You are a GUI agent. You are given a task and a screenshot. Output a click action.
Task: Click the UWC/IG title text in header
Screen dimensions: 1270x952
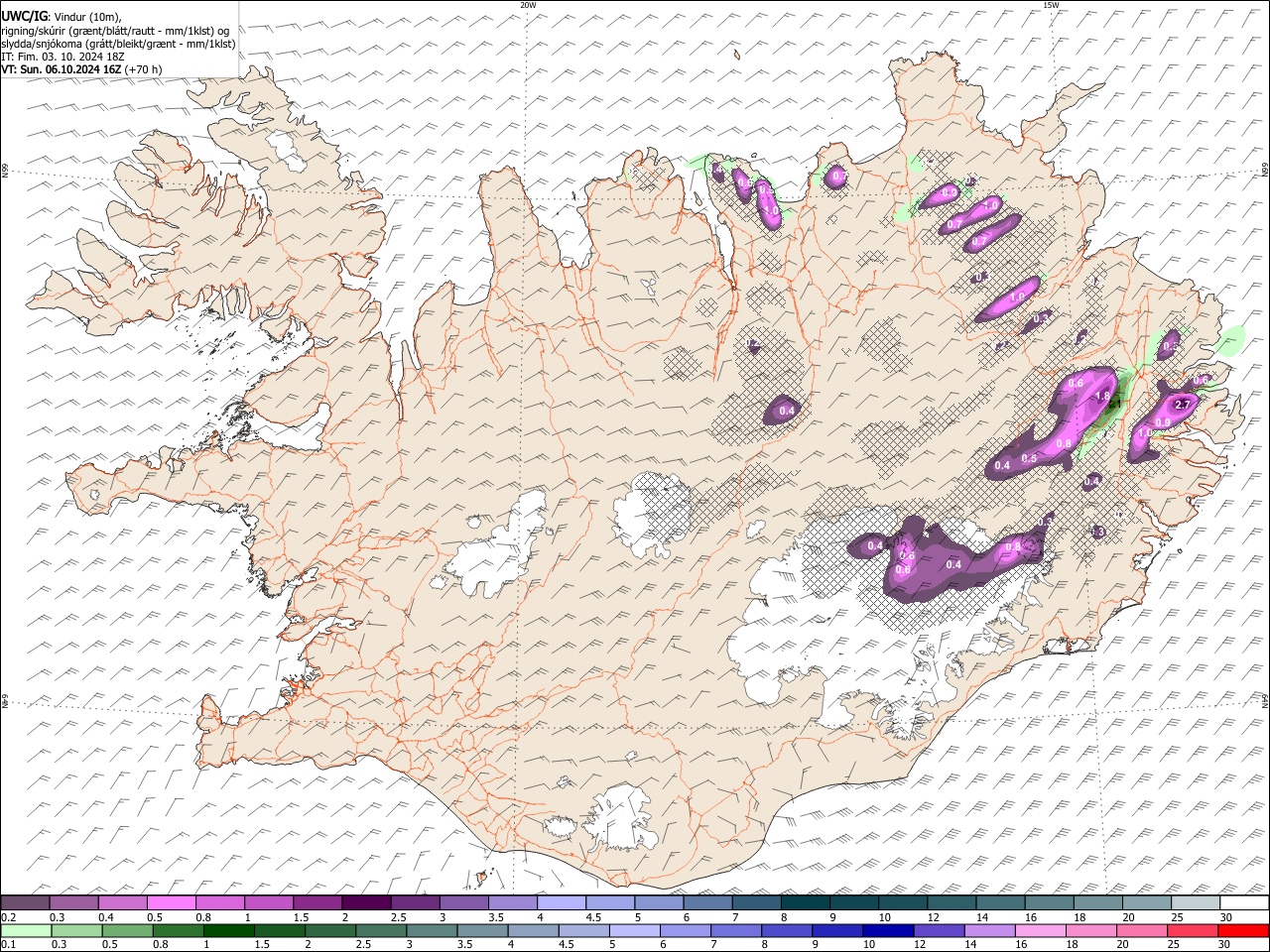pyautogui.click(x=24, y=16)
